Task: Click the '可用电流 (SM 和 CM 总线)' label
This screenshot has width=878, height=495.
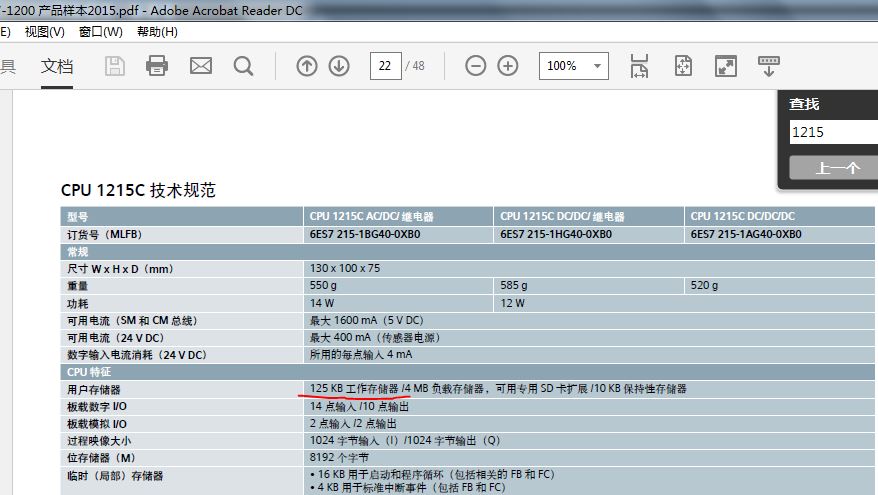Action: pyautogui.click(x=132, y=321)
